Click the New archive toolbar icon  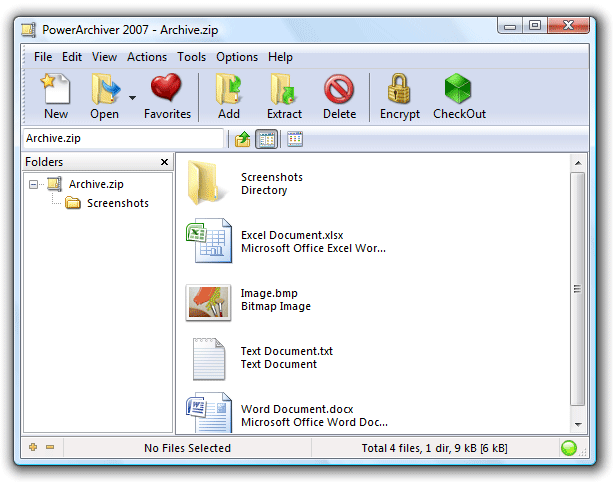pos(56,89)
